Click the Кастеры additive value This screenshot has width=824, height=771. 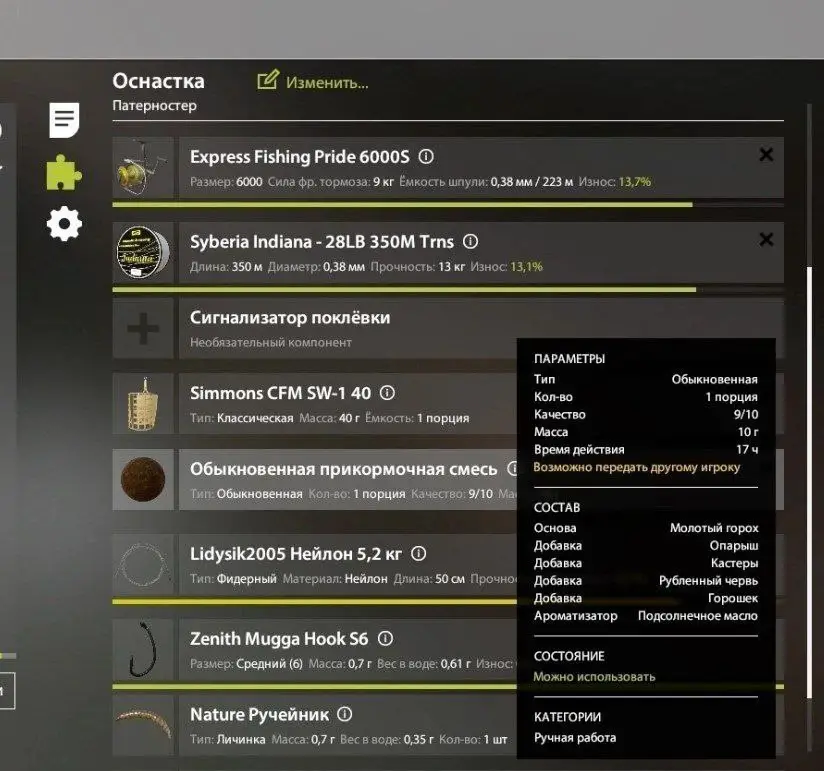734,563
